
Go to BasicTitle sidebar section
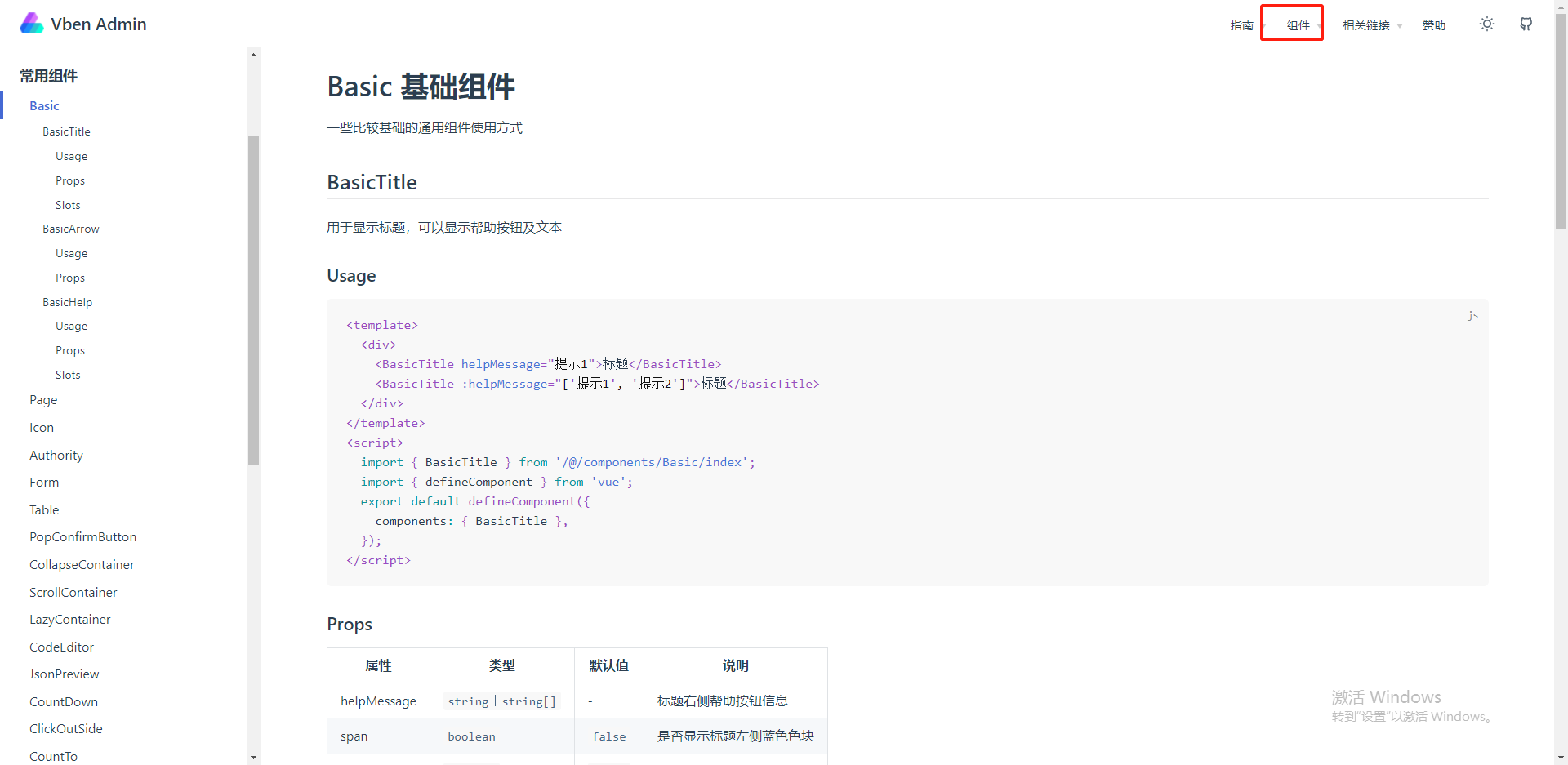(x=66, y=131)
